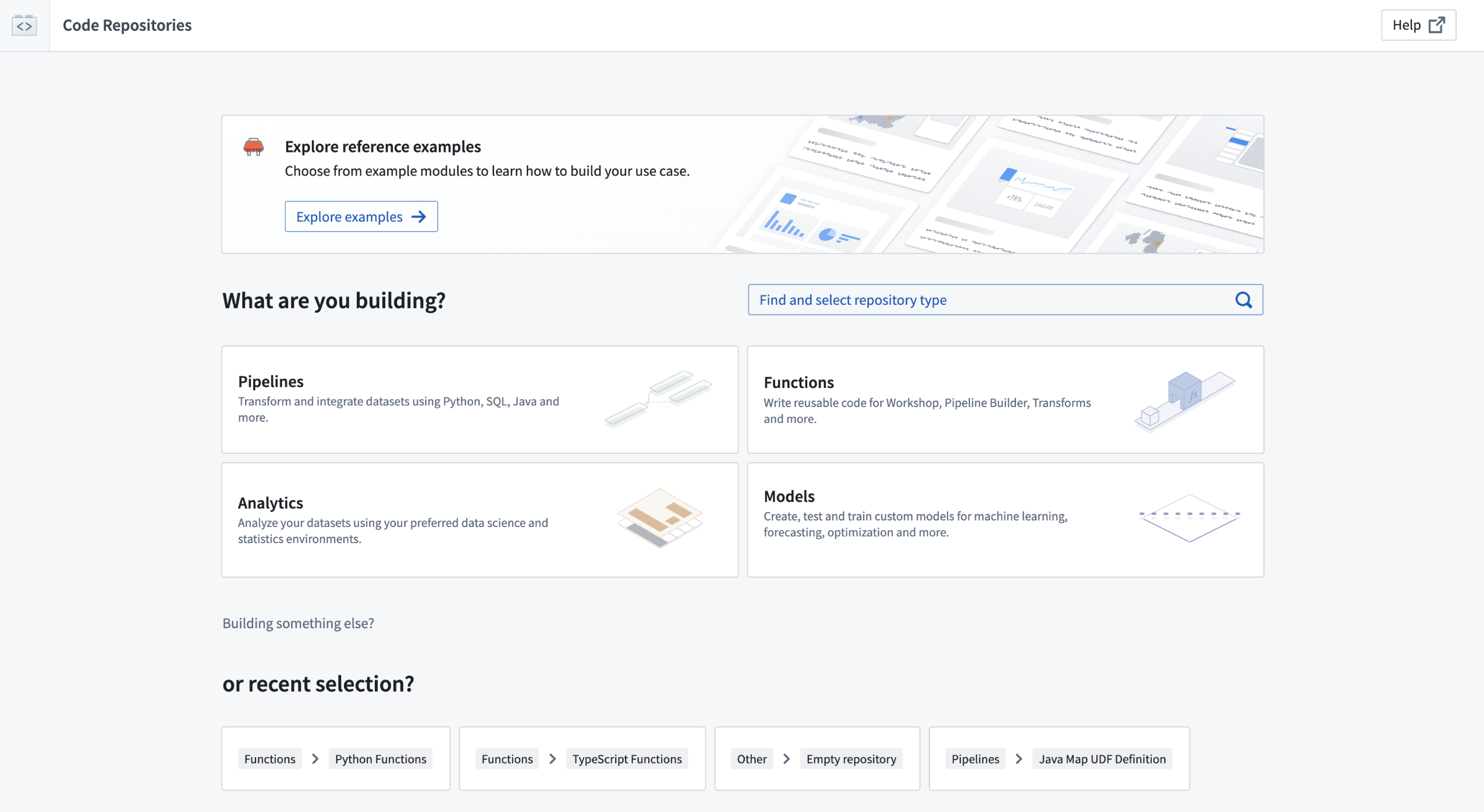Click the Models diamond illustration
This screenshot has height=812, width=1484.
[x=1190, y=518]
